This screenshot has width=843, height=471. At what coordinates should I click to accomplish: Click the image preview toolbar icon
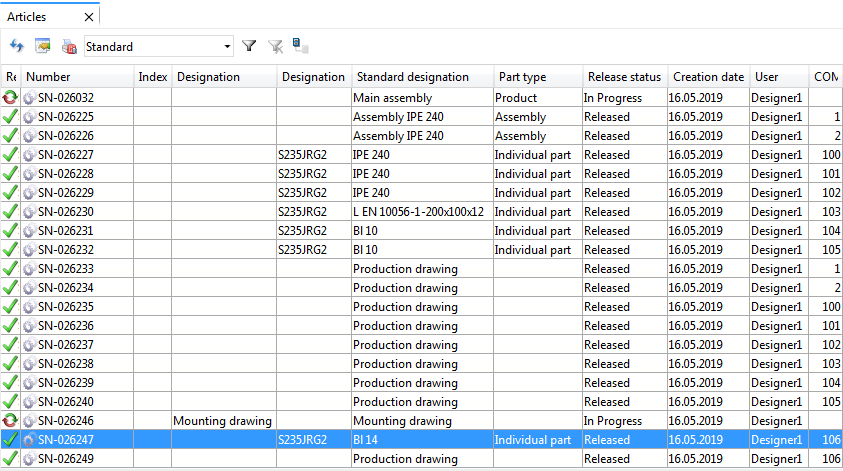pyautogui.click(x=42, y=46)
